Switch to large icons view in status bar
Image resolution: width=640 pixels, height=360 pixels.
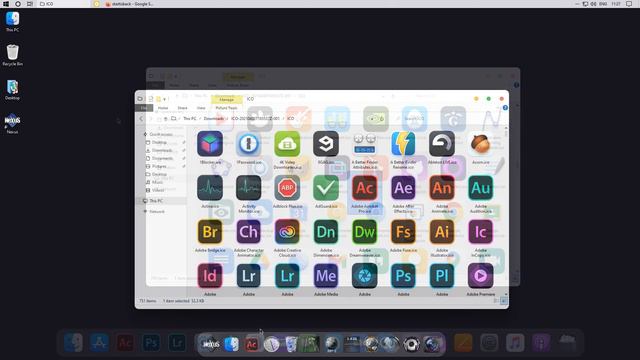pyautogui.click(x=504, y=301)
